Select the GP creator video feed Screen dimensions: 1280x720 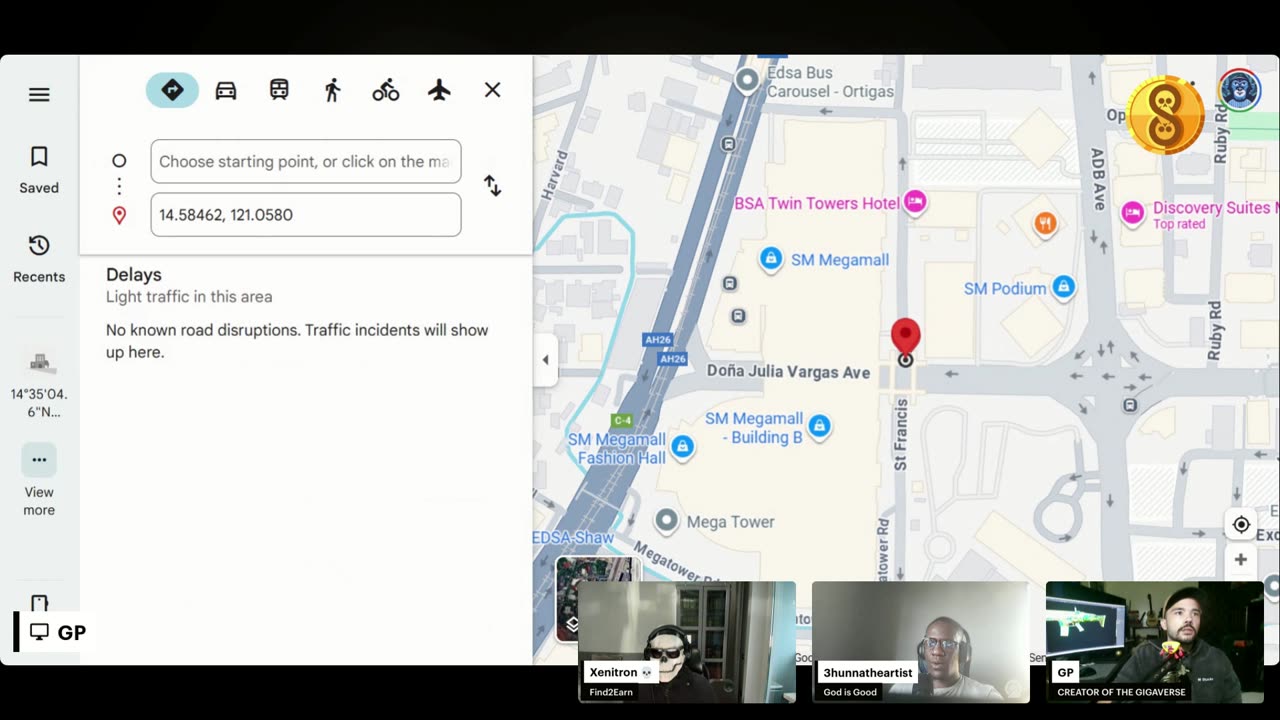tap(1155, 642)
